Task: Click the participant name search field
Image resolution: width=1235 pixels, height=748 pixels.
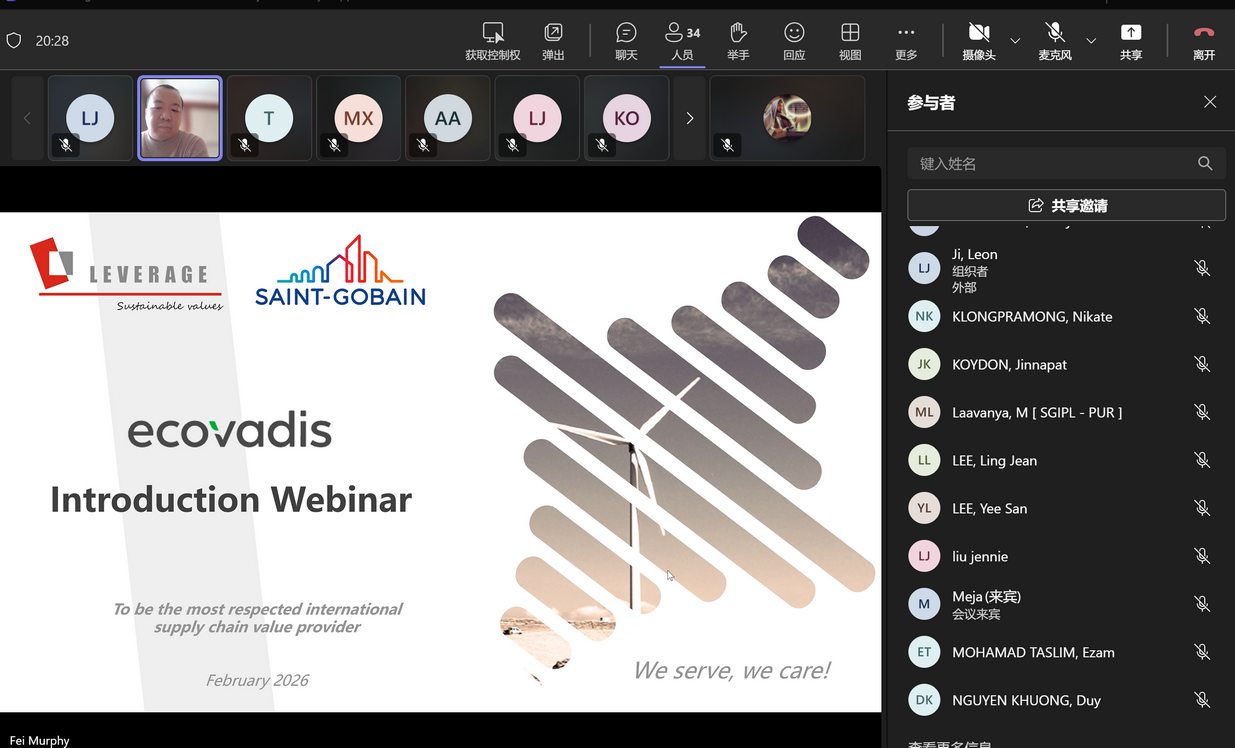Action: (1055, 163)
